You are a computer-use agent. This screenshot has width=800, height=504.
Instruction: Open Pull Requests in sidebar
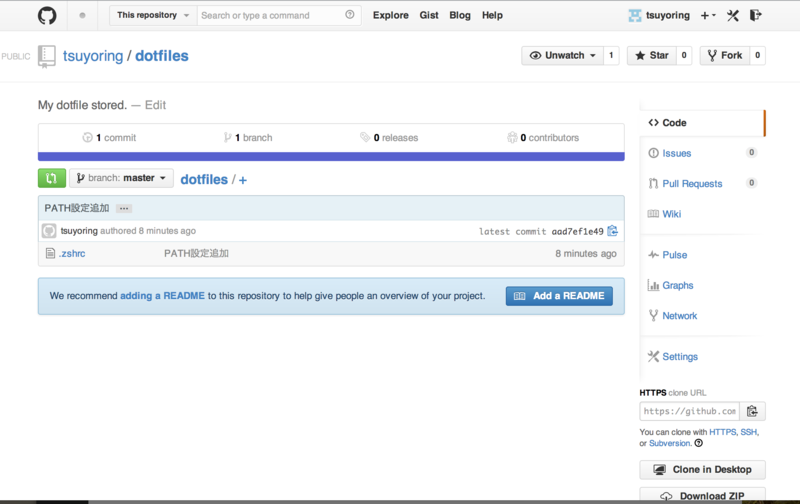(x=692, y=184)
